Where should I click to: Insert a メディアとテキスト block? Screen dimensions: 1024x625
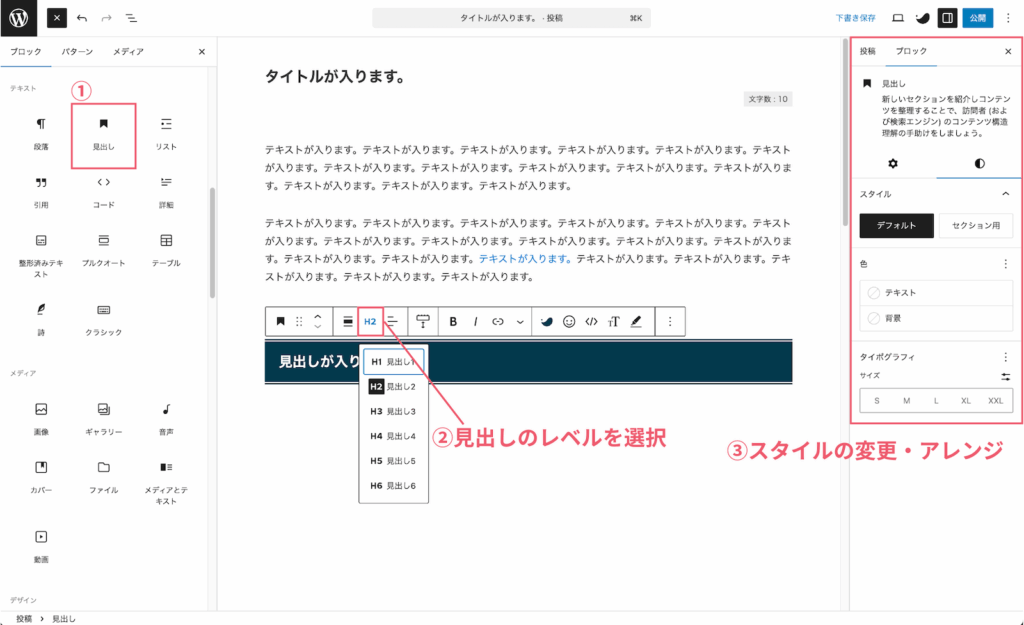click(166, 482)
